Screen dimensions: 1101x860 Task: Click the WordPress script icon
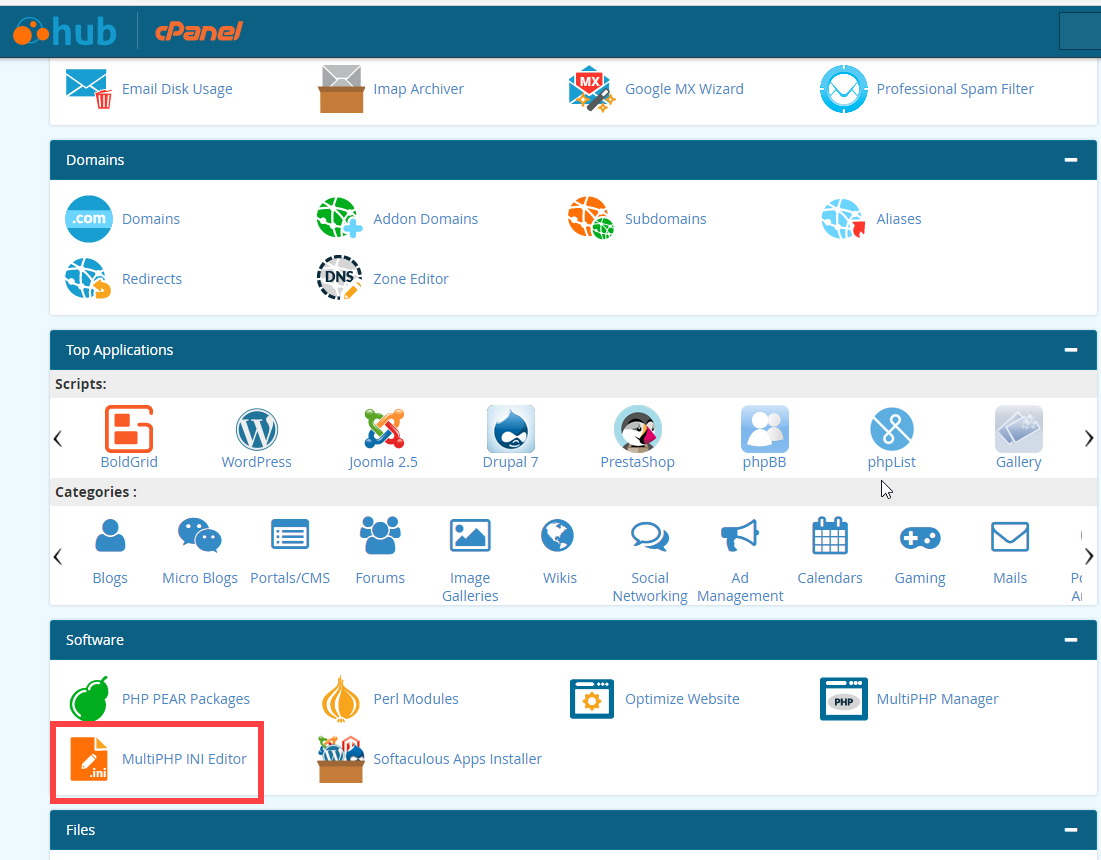257,430
